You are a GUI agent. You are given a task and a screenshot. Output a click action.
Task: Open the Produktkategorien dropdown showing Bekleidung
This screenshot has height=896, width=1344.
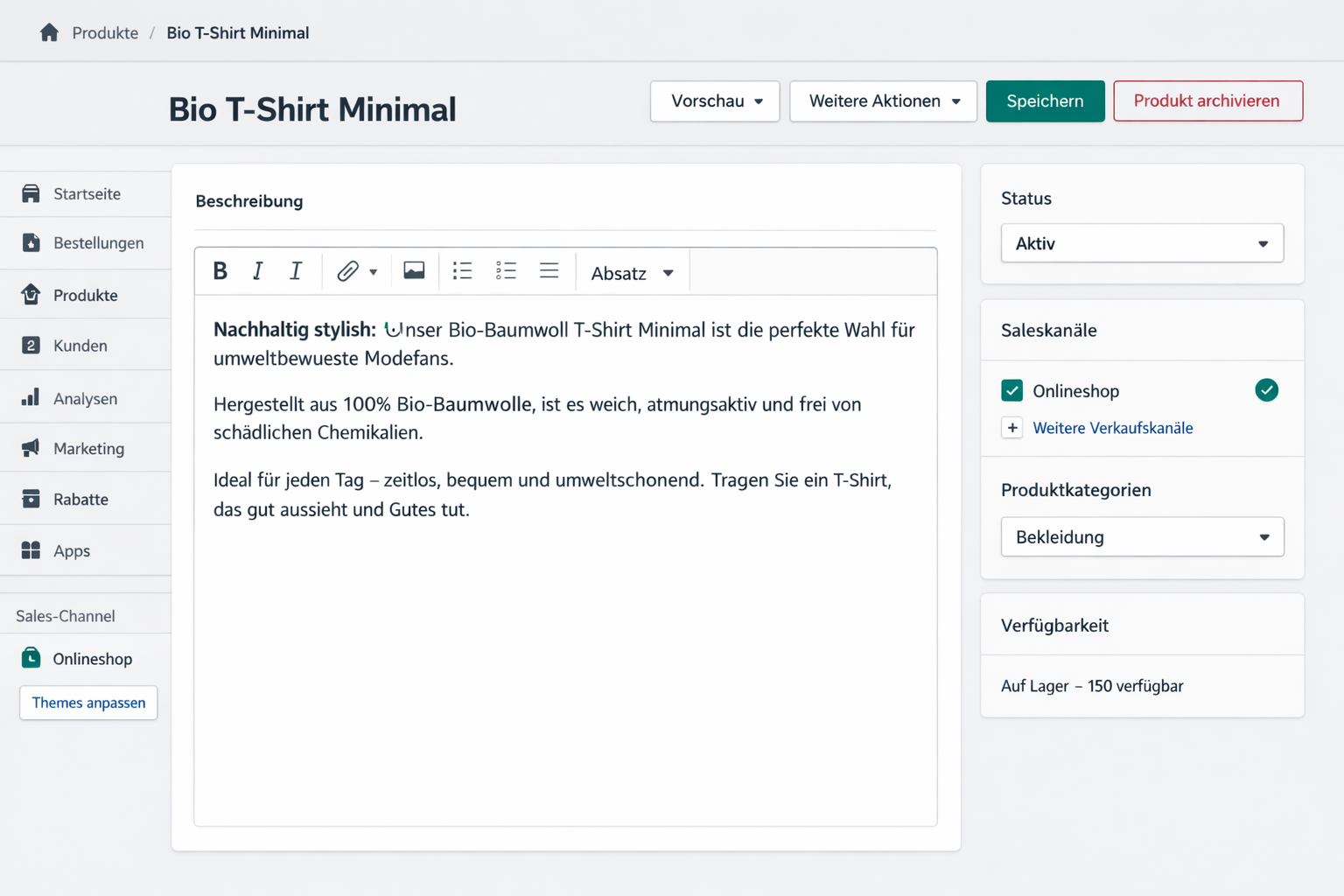click(x=1142, y=537)
